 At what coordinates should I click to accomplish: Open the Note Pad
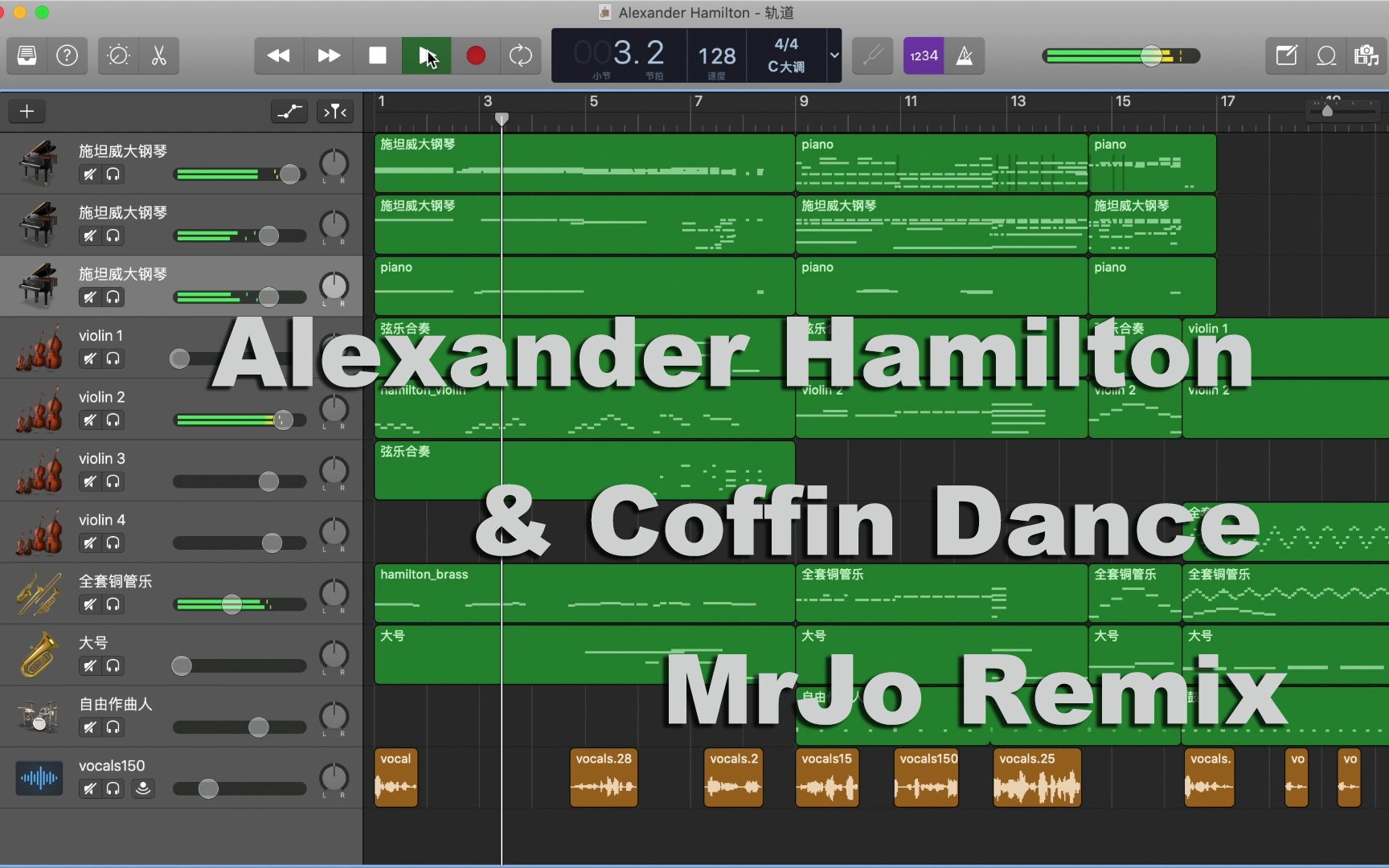[x=1286, y=55]
